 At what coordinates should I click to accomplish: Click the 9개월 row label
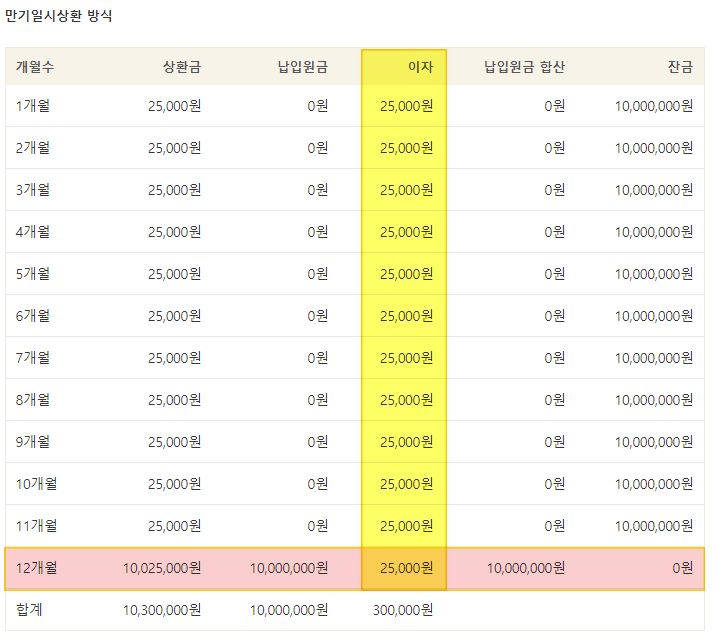point(33,442)
